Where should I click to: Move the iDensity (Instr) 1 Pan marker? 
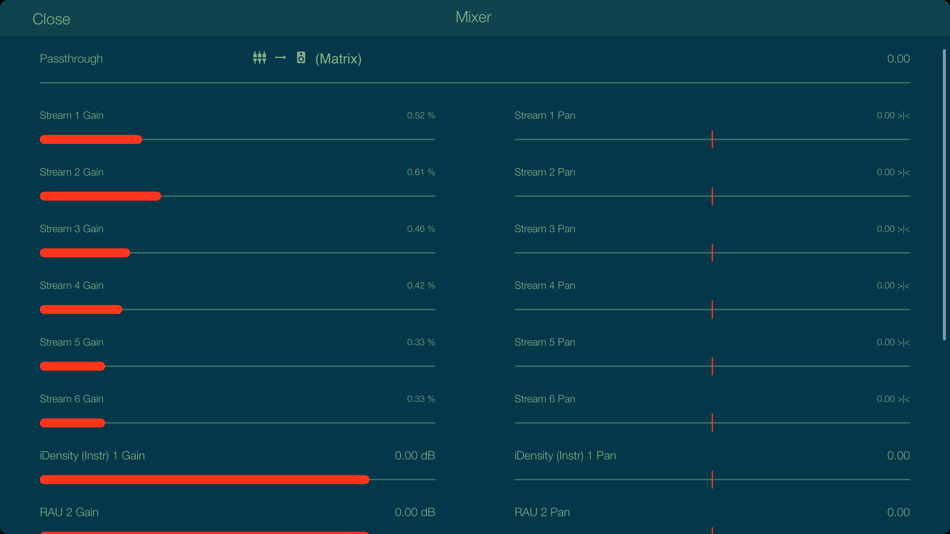click(712, 479)
